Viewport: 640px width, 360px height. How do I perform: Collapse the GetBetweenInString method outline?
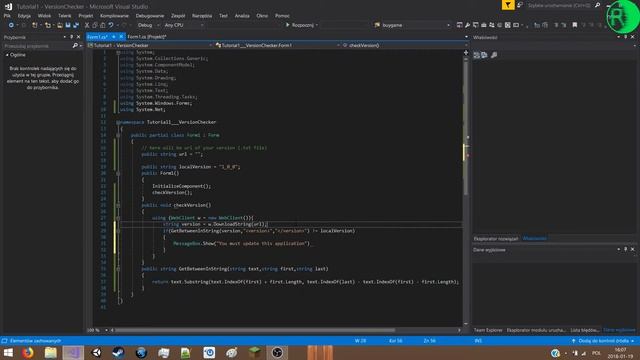(118, 269)
